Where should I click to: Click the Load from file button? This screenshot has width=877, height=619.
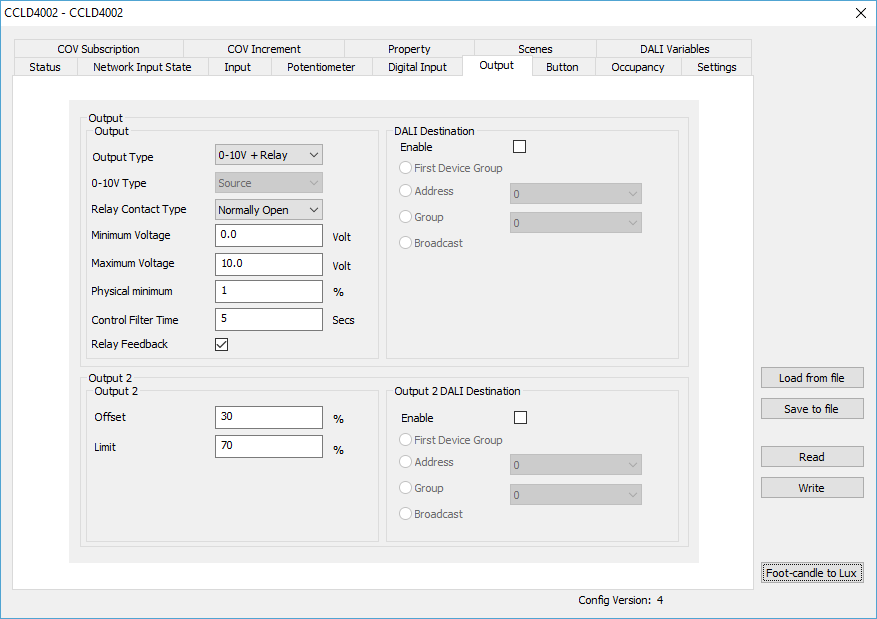(812, 377)
